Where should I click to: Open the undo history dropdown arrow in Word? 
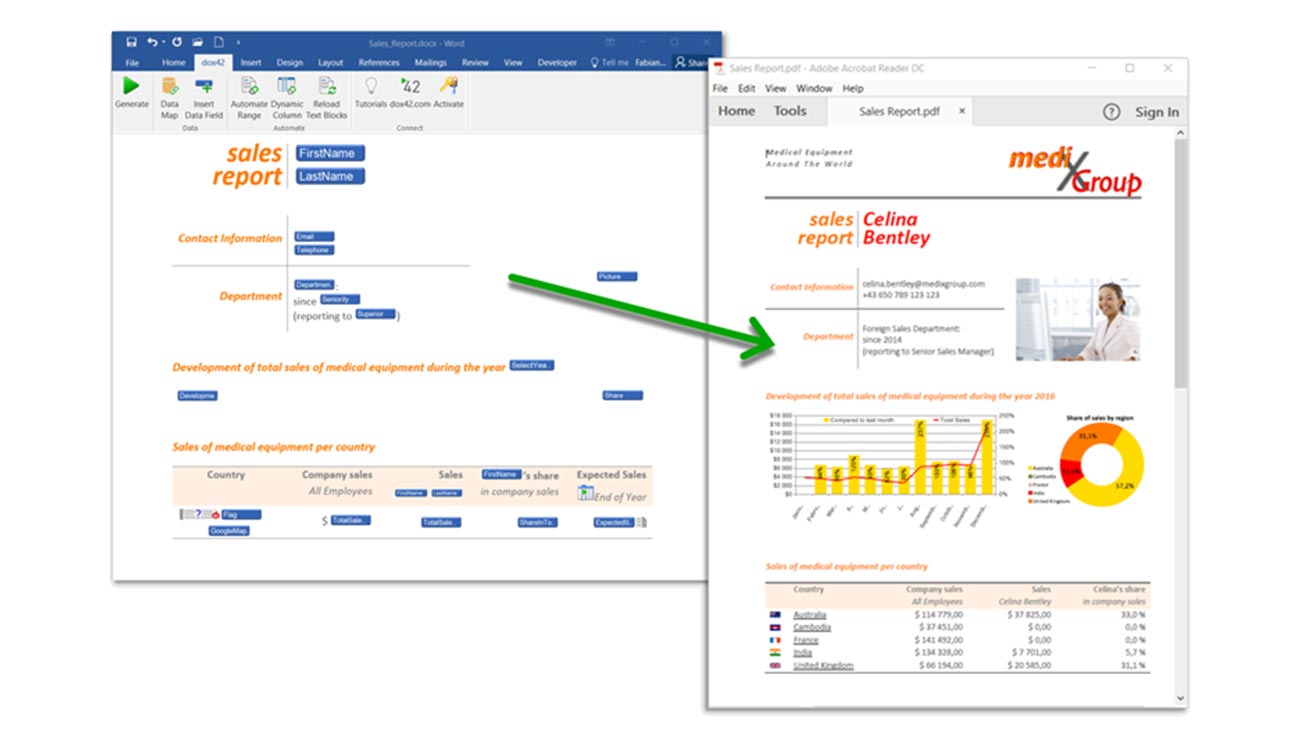click(162, 43)
